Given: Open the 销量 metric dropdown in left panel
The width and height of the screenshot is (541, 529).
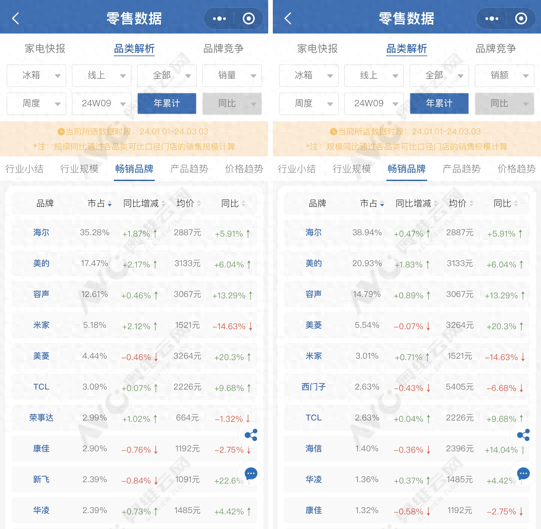Looking at the screenshot, I should [x=232, y=75].
